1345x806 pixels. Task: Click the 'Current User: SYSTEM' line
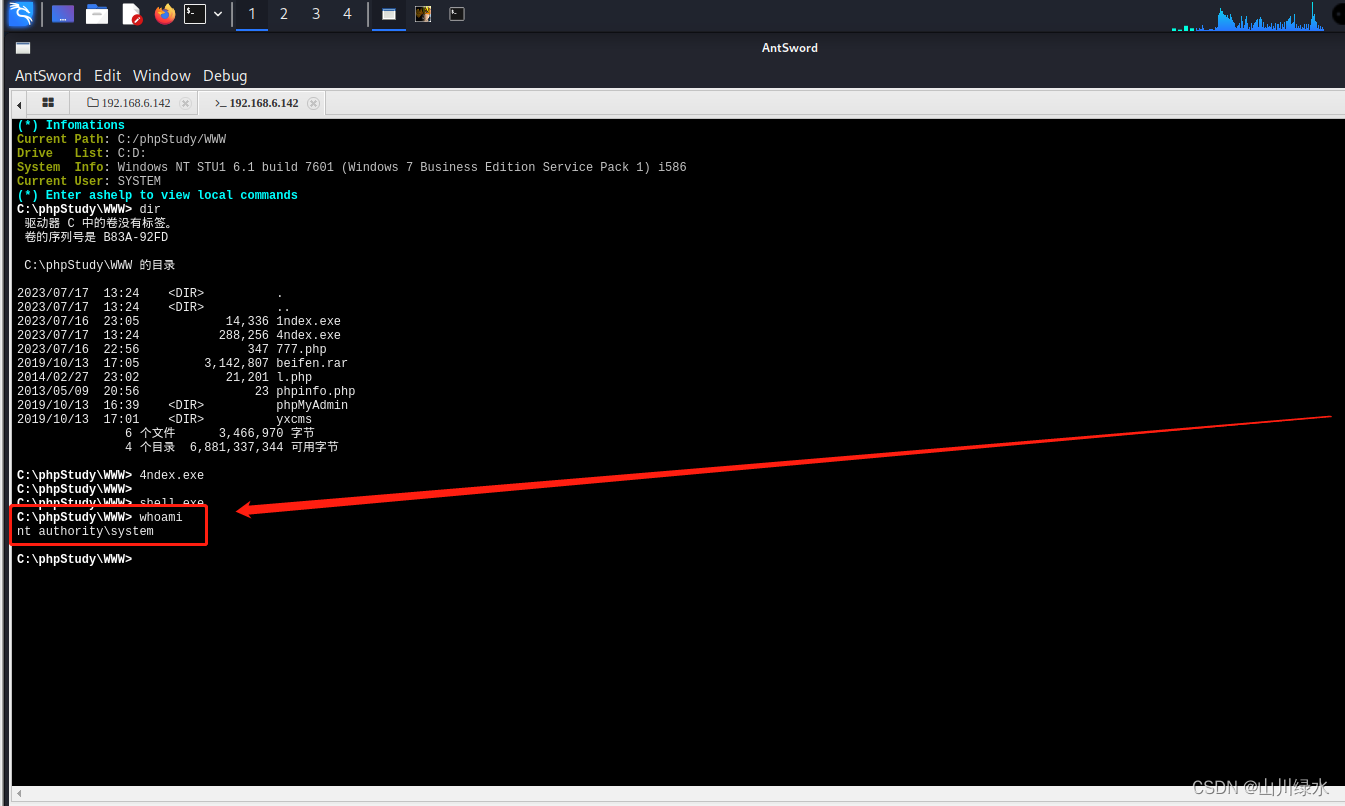89,181
